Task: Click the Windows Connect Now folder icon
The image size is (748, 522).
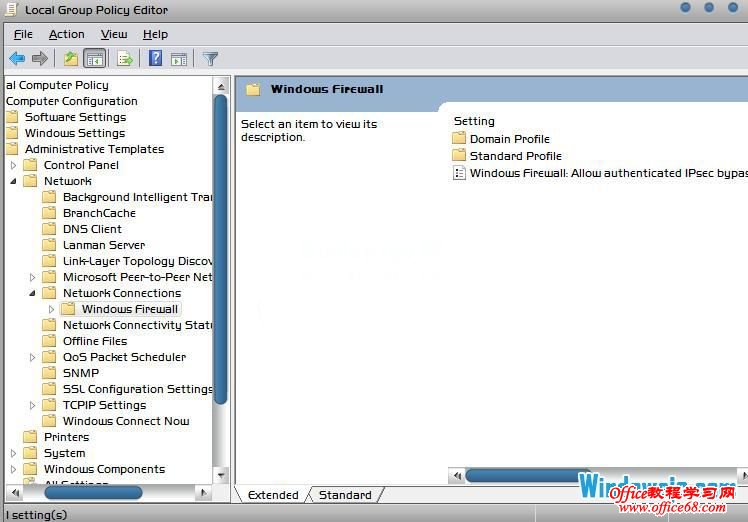Action: (x=49, y=421)
